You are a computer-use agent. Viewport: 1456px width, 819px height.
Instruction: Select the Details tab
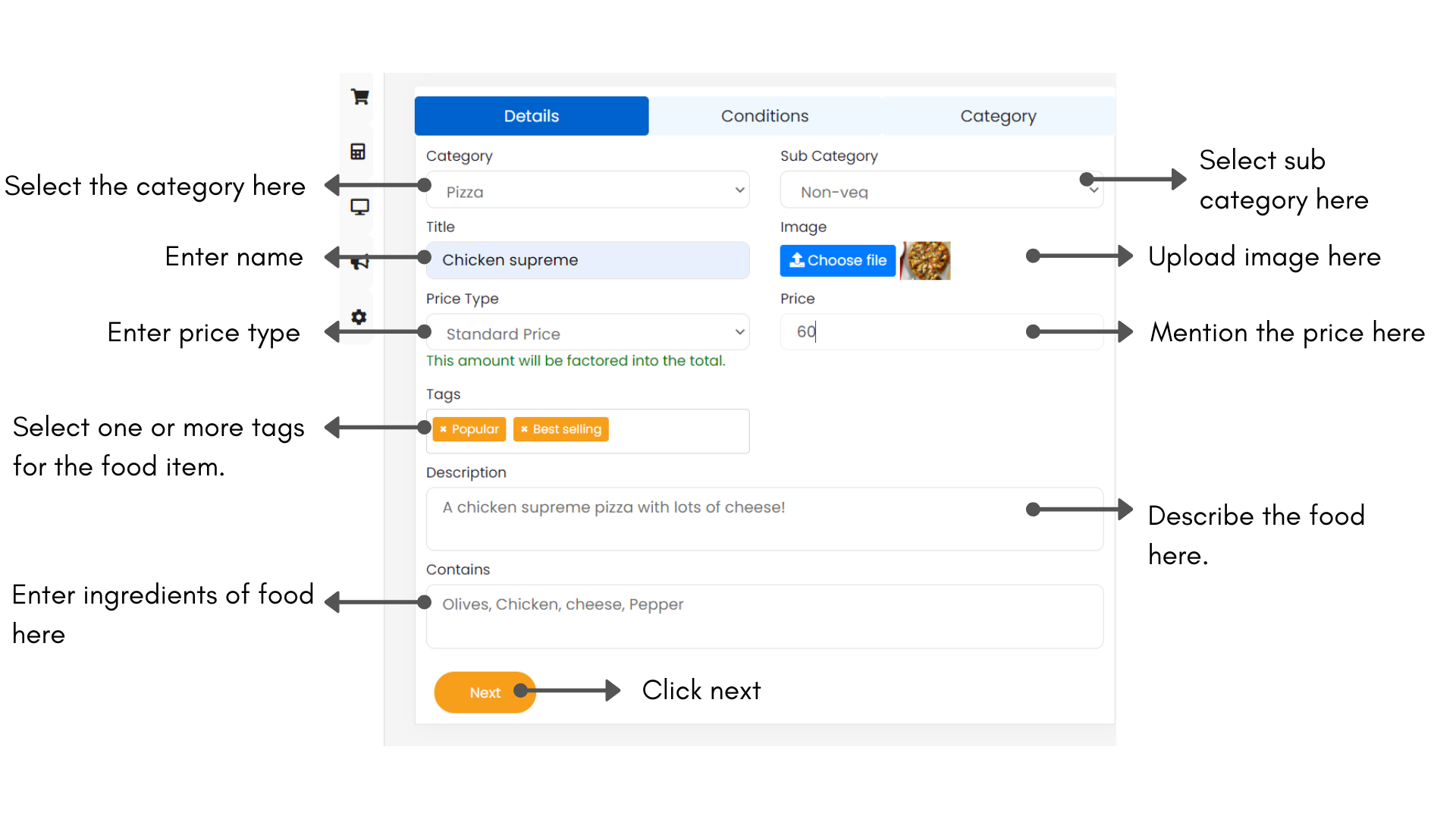tap(531, 116)
